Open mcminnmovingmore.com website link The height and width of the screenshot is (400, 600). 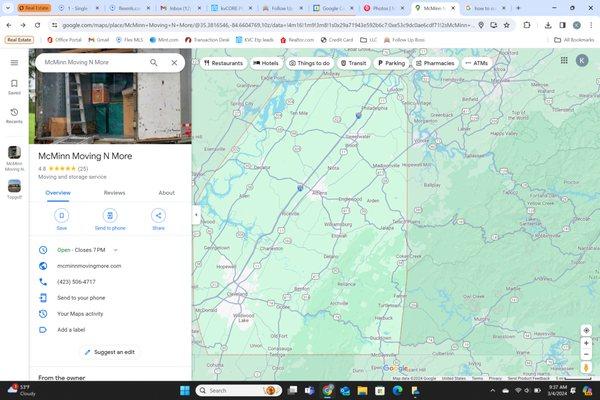tap(89, 266)
